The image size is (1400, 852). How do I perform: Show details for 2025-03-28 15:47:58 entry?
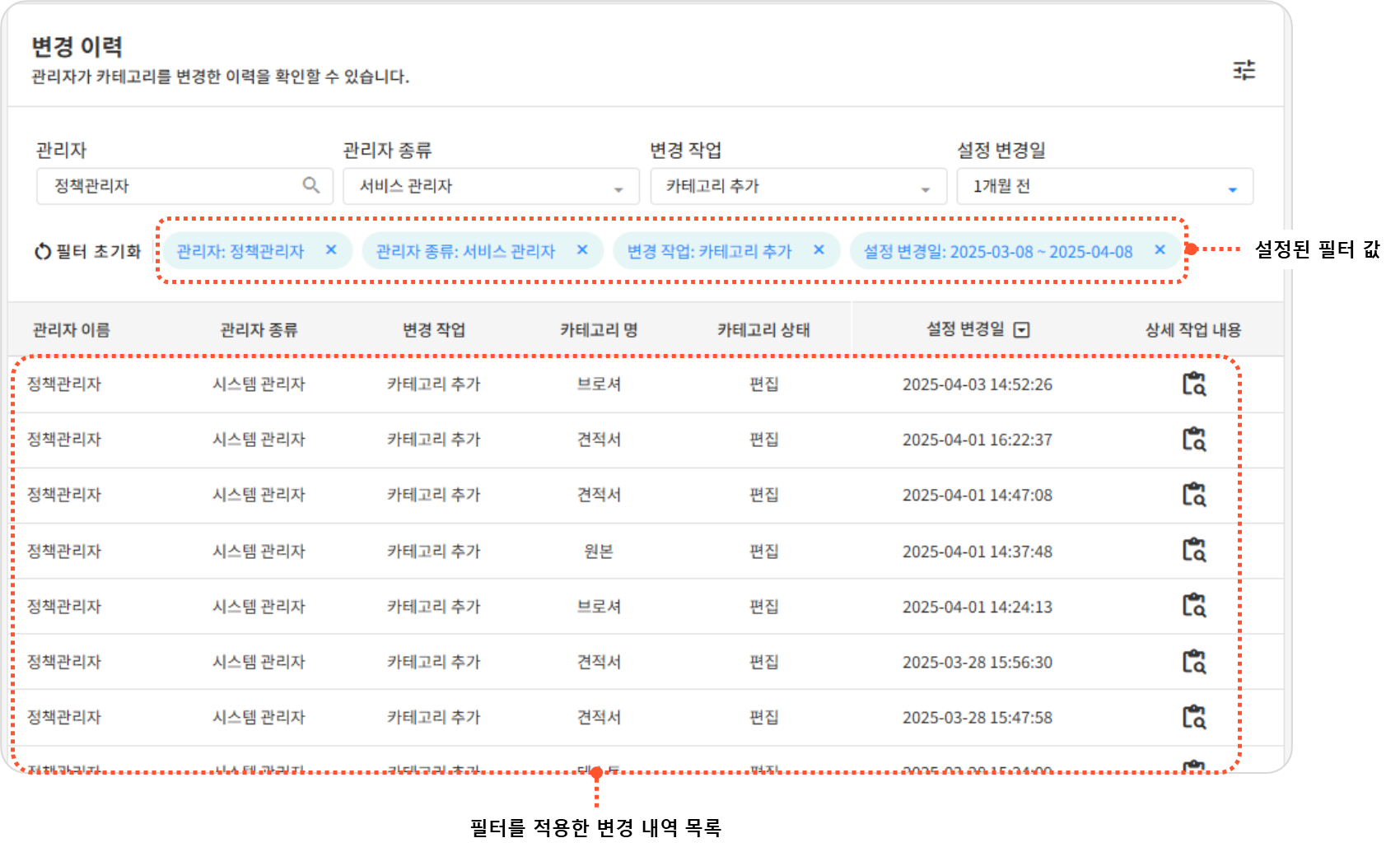click(x=1193, y=716)
